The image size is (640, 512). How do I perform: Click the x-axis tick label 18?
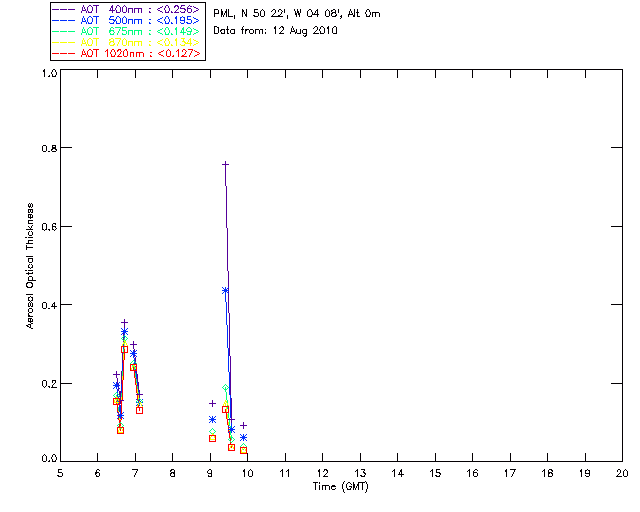tap(547, 473)
